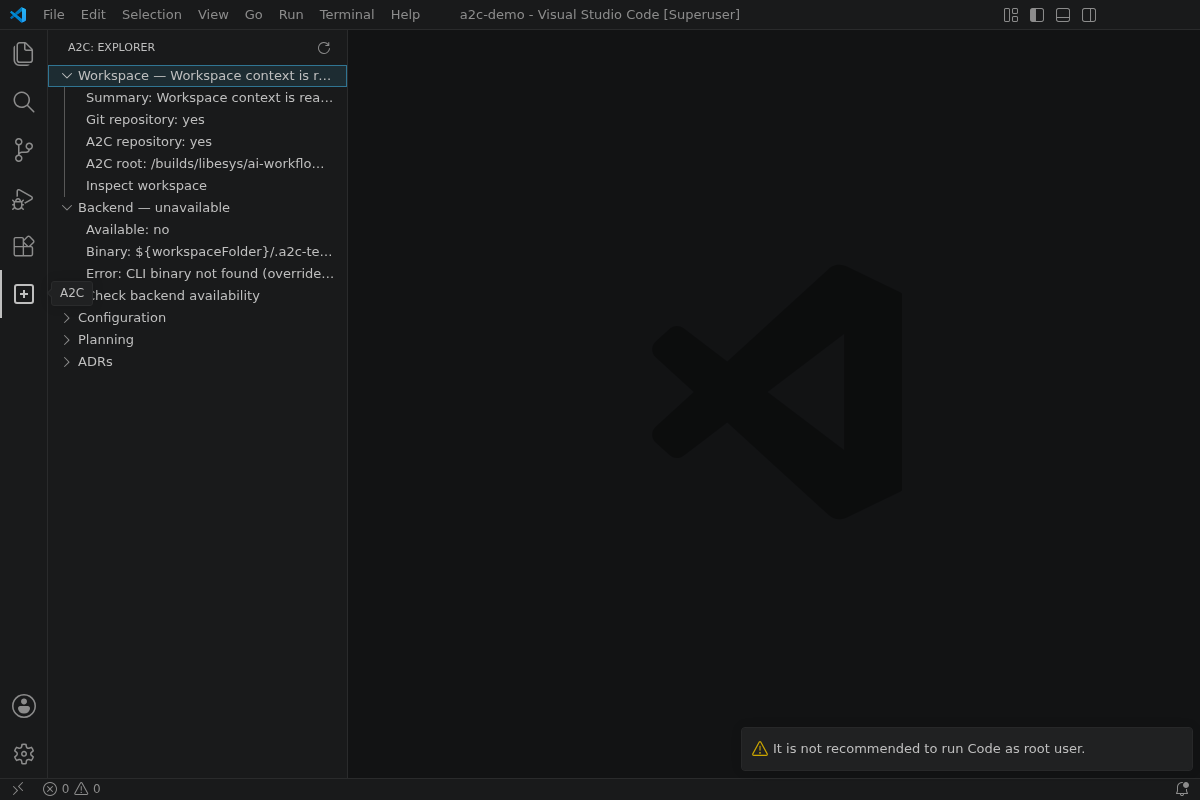Select the Available: no row
This screenshot has height=800, width=1200.
click(x=198, y=230)
